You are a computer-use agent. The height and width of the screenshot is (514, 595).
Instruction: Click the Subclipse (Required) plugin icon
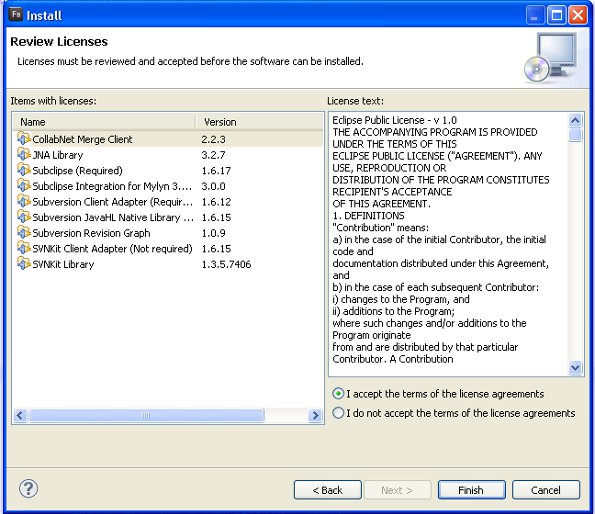tap(24, 170)
